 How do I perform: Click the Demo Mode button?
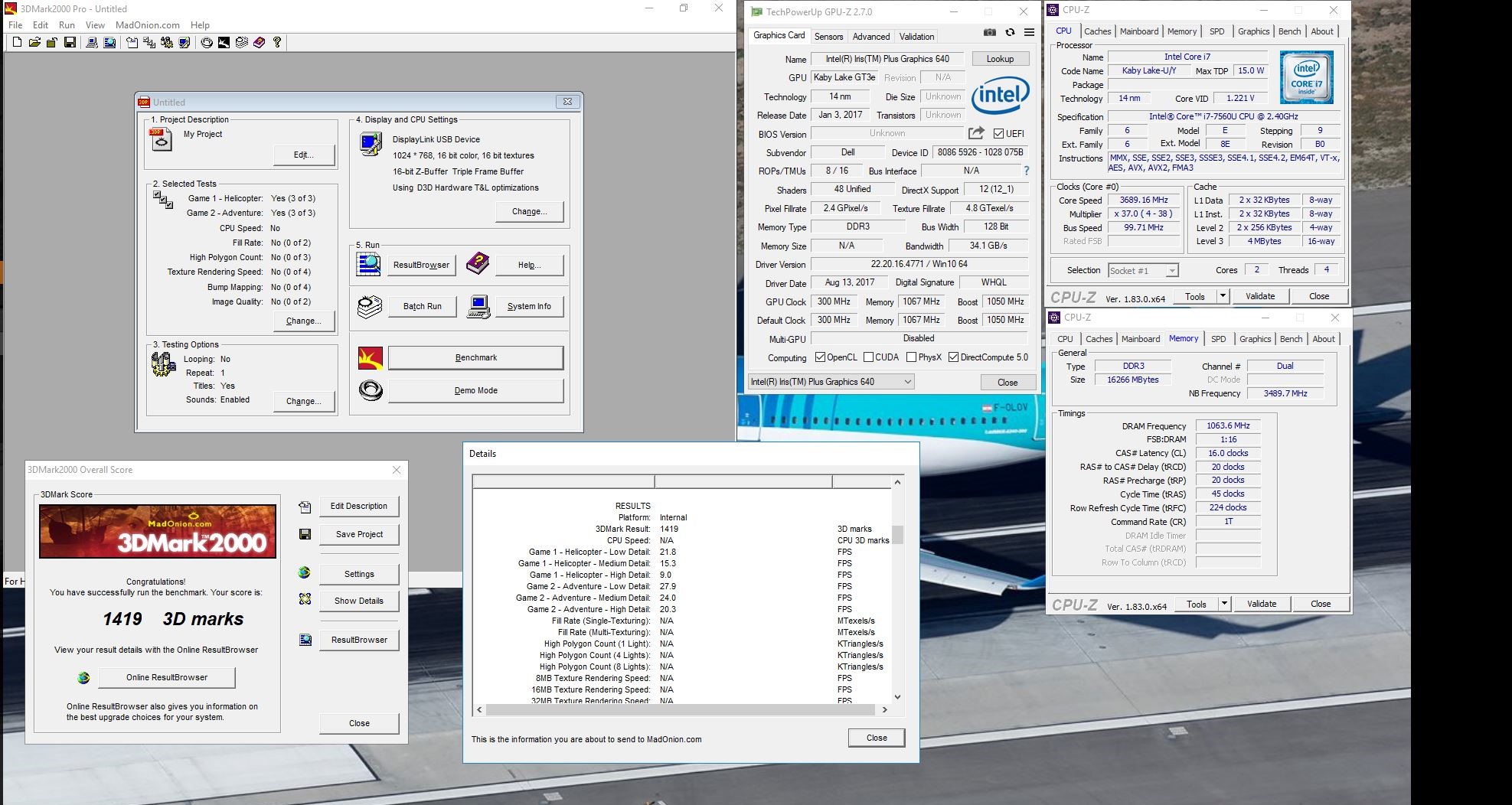point(476,390)
